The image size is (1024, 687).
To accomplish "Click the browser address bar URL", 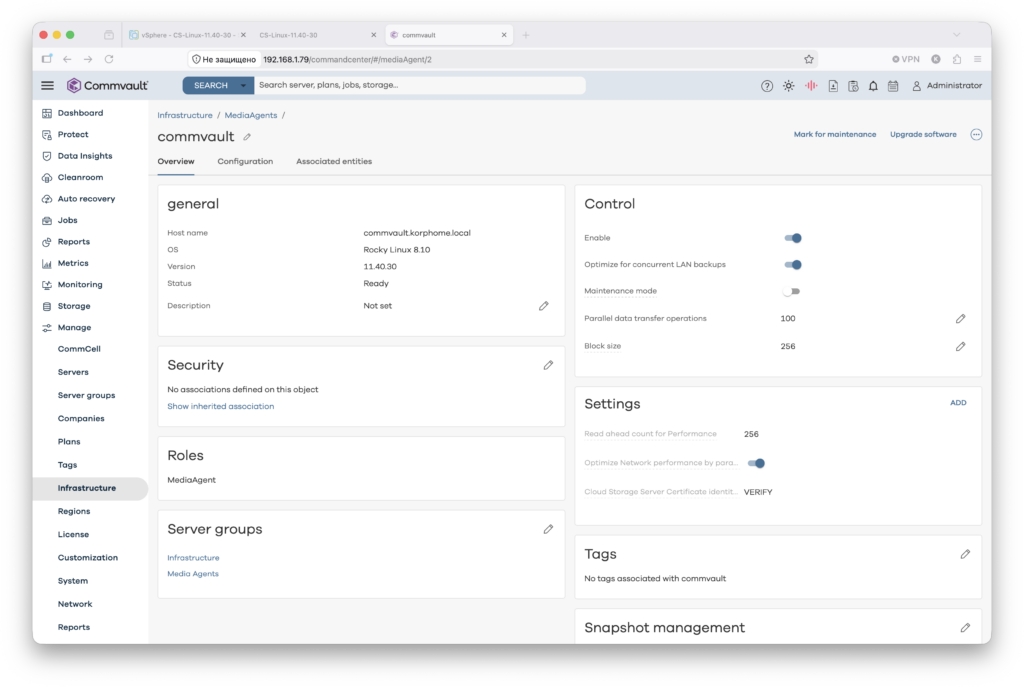I will pos(347,59).
